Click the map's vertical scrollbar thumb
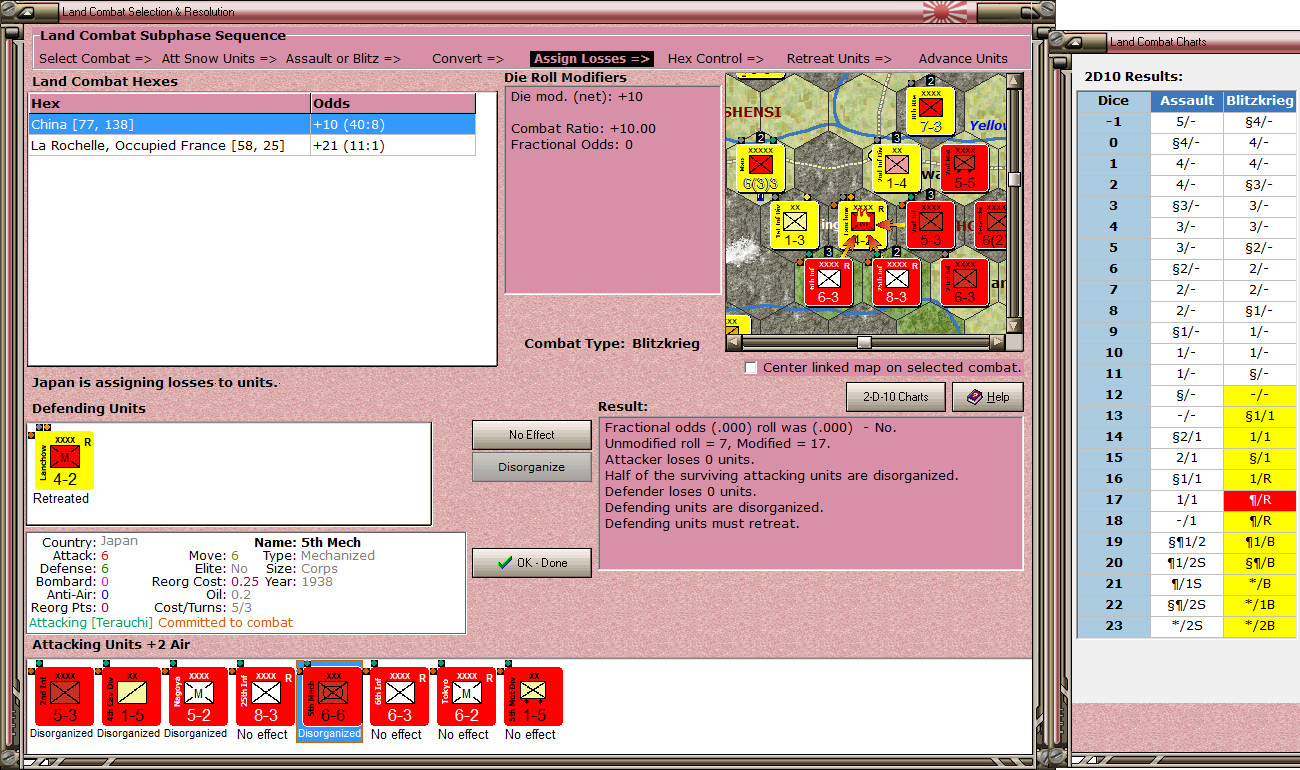The image size is (1300, 770). pyautogui.click(x=1015, y=179)
